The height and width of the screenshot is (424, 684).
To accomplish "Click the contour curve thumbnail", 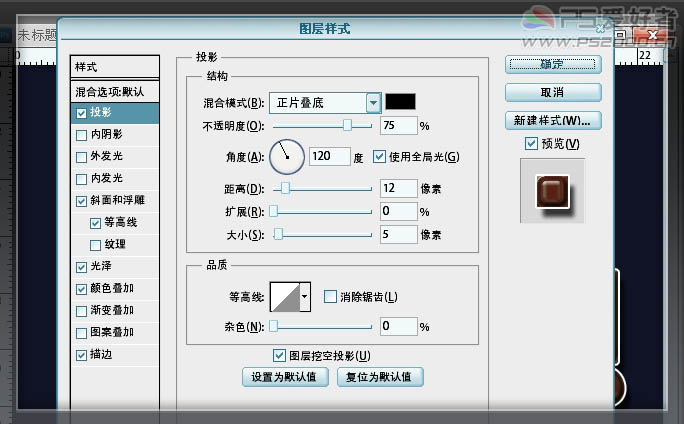I will click(x=285, y=297).
